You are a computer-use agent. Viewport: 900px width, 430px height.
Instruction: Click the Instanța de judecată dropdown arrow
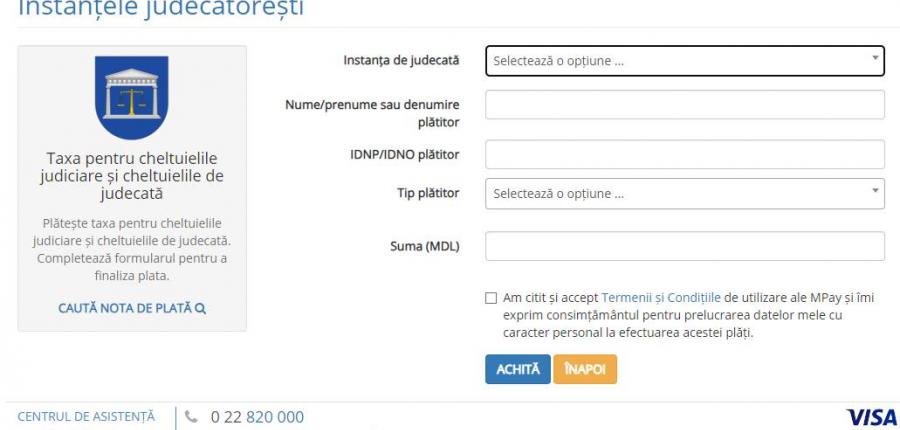pyautogui.click(x=875, y=60)
